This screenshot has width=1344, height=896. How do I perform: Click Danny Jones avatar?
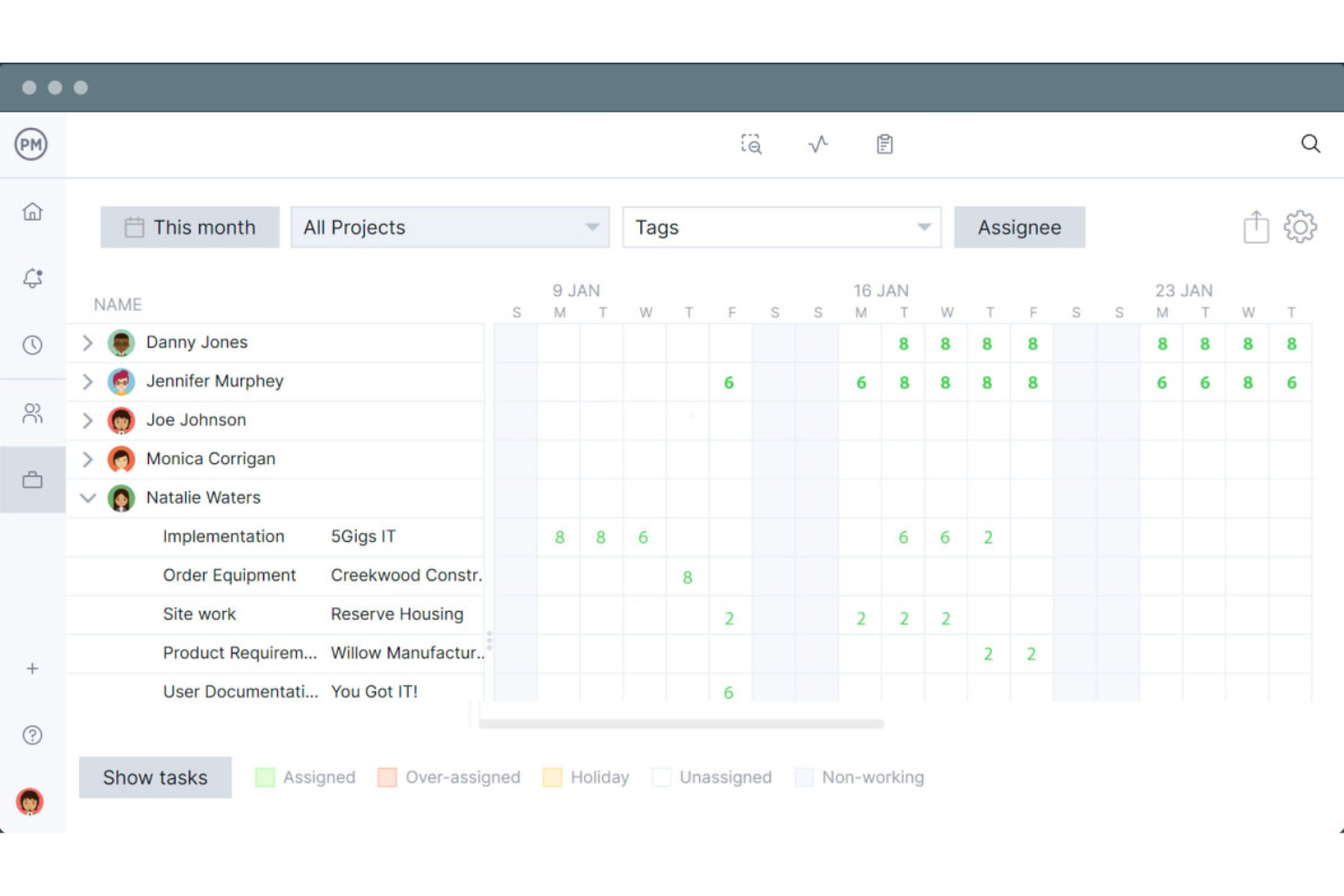tap(121, 343)
